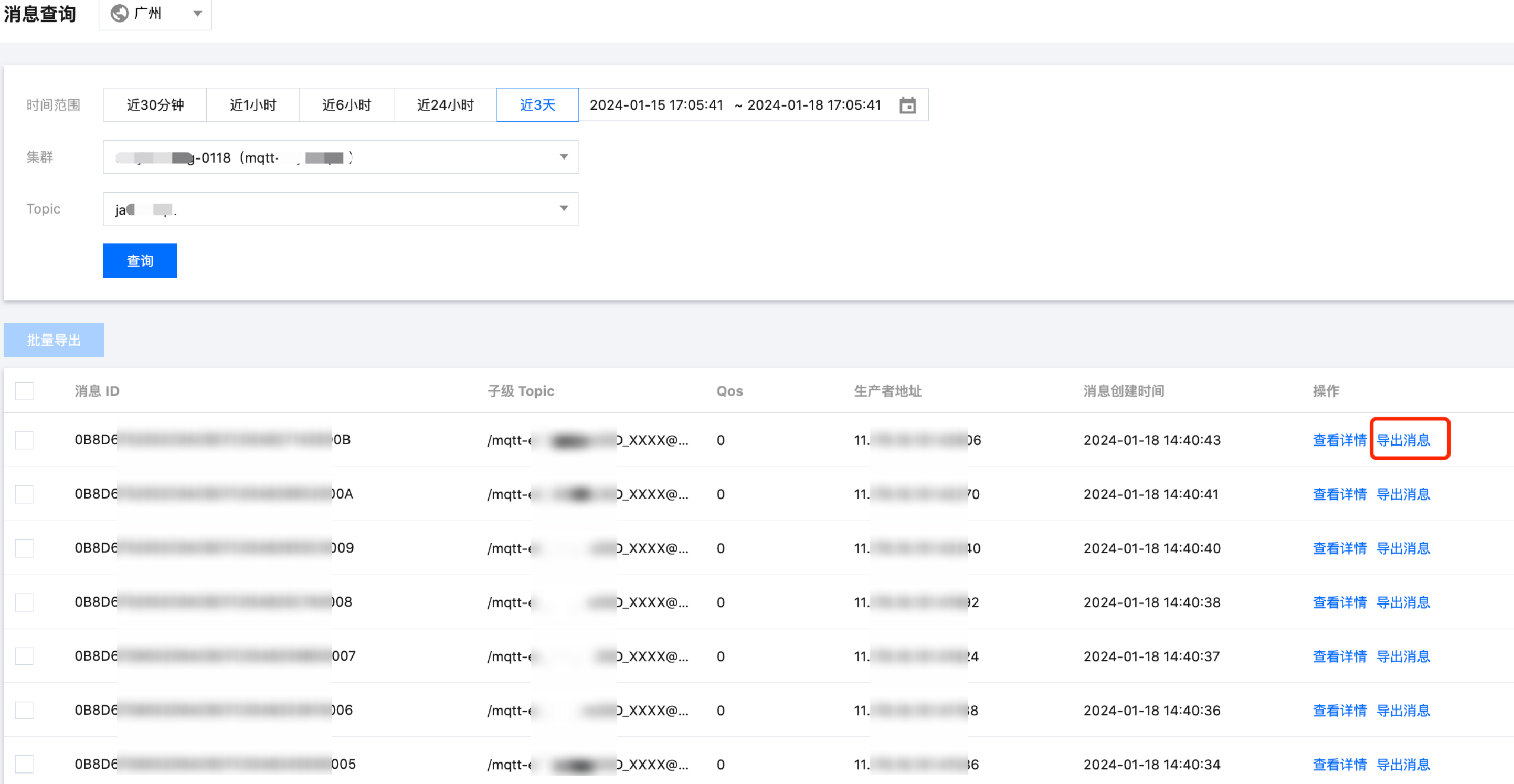Click the globe icon beside 广州
This screenshot has height=784, width=1514.
(x=119, y=13)
